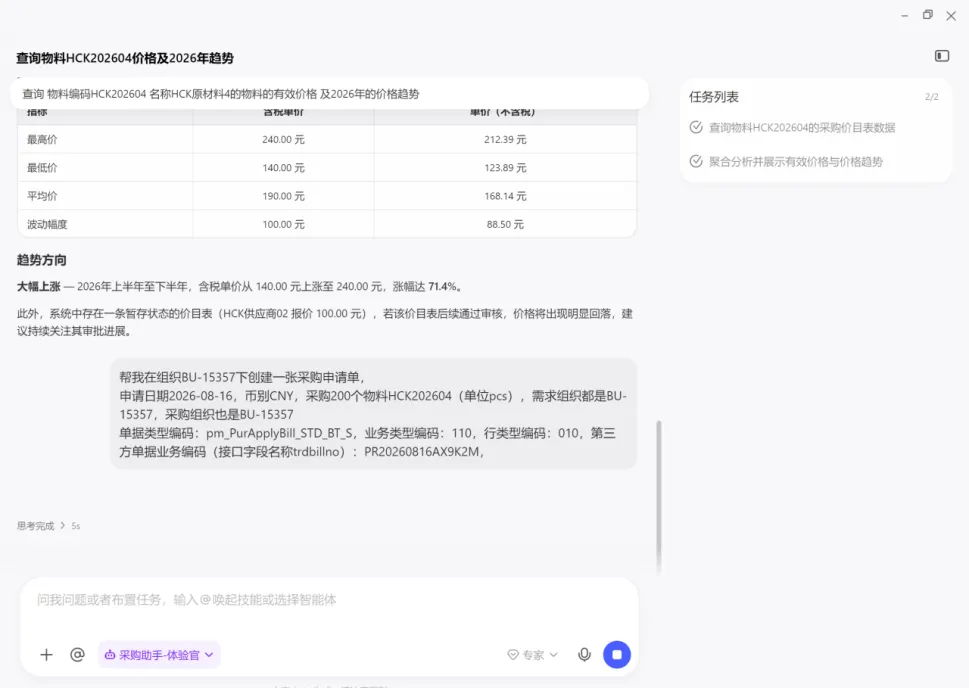The height and width of the screenshot is (688, 969).
Task: Open the 采购助手-体验官 agent dropdown
Action: (x=159, y=655)
